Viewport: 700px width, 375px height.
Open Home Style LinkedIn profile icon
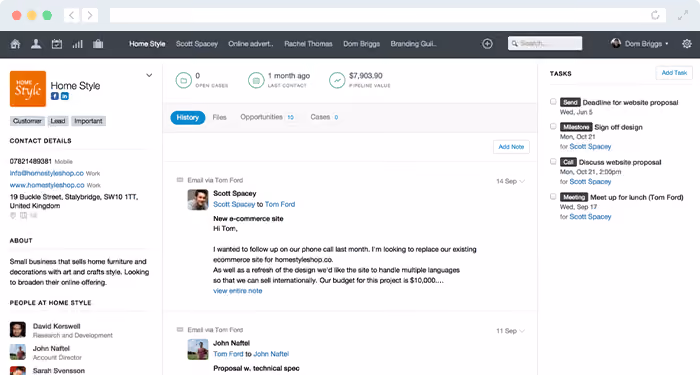click(x=65, y=96)
